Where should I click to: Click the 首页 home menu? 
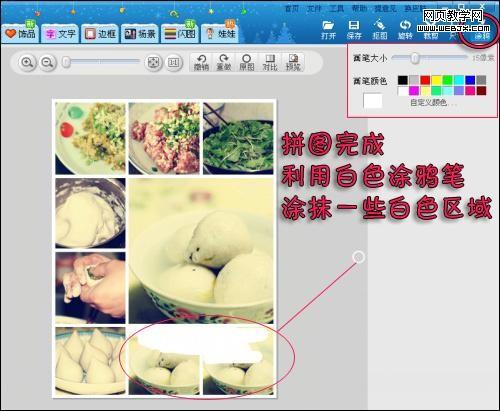pyautogui.click(x=292, y=8)
